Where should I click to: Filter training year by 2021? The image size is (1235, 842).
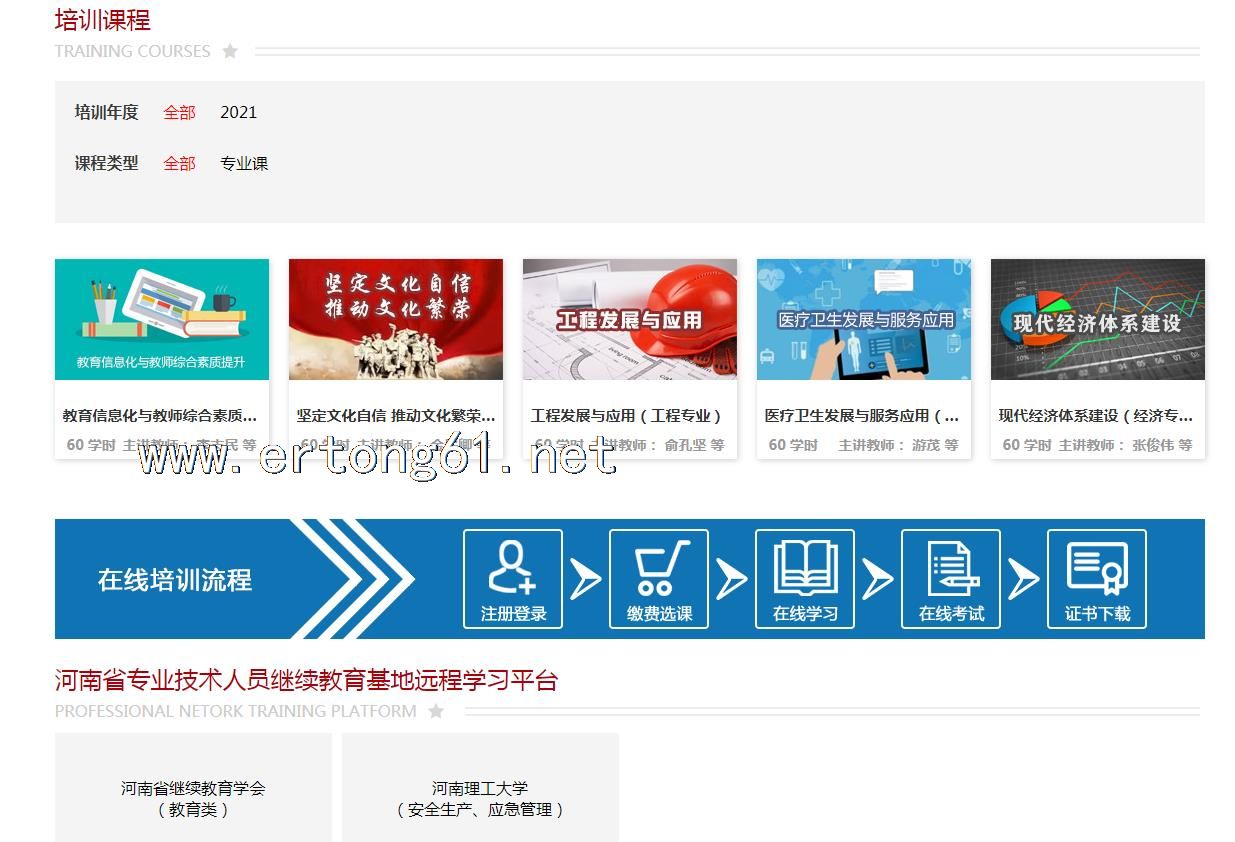point(238,113)
